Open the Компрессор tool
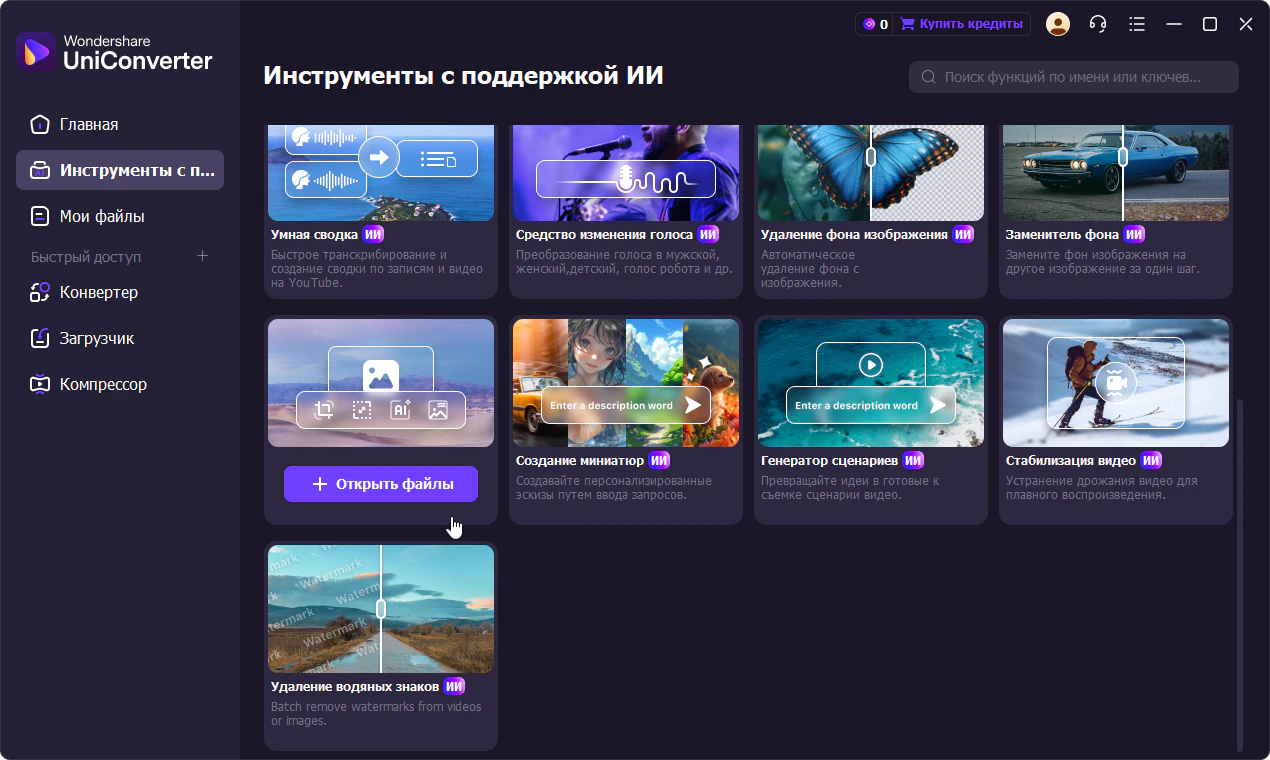The image size is (1270, 760). [x=102, y=384]
